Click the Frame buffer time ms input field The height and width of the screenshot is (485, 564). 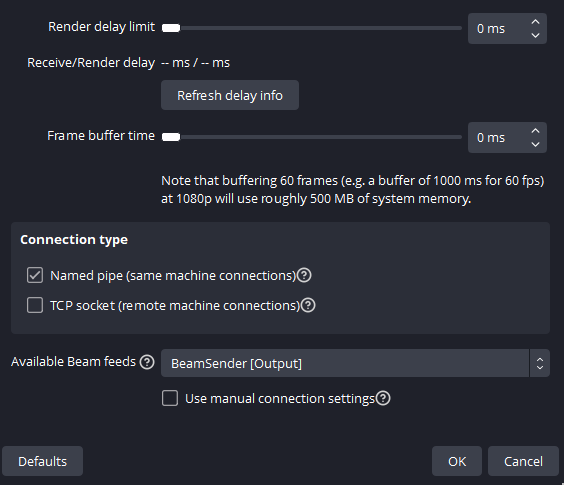point(498,137)
